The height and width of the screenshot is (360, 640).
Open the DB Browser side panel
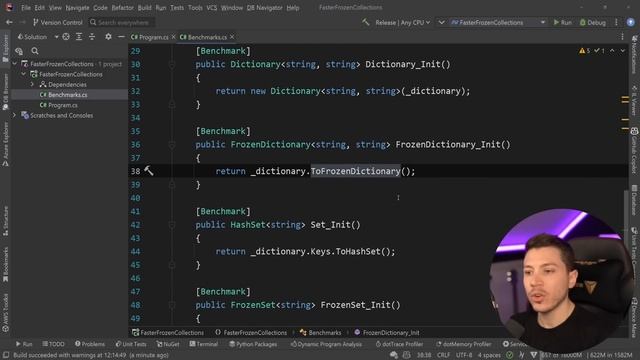click(x=5, y=92)
